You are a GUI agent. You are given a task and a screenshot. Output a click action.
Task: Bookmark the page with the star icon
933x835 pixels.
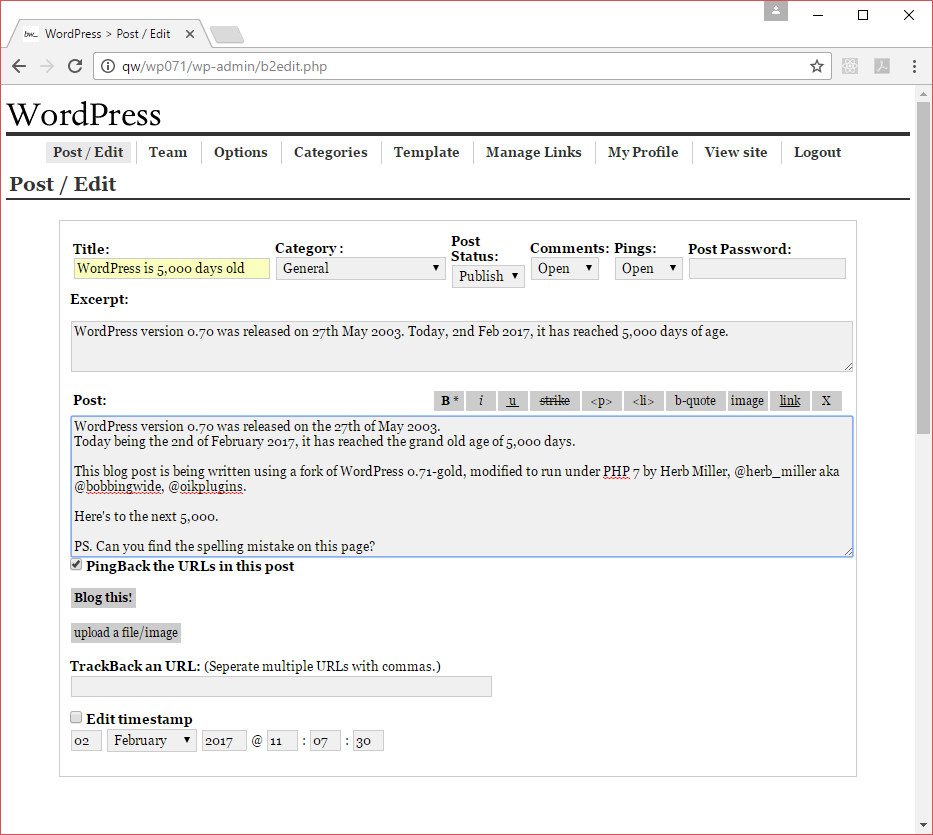[x=817, y=66]
